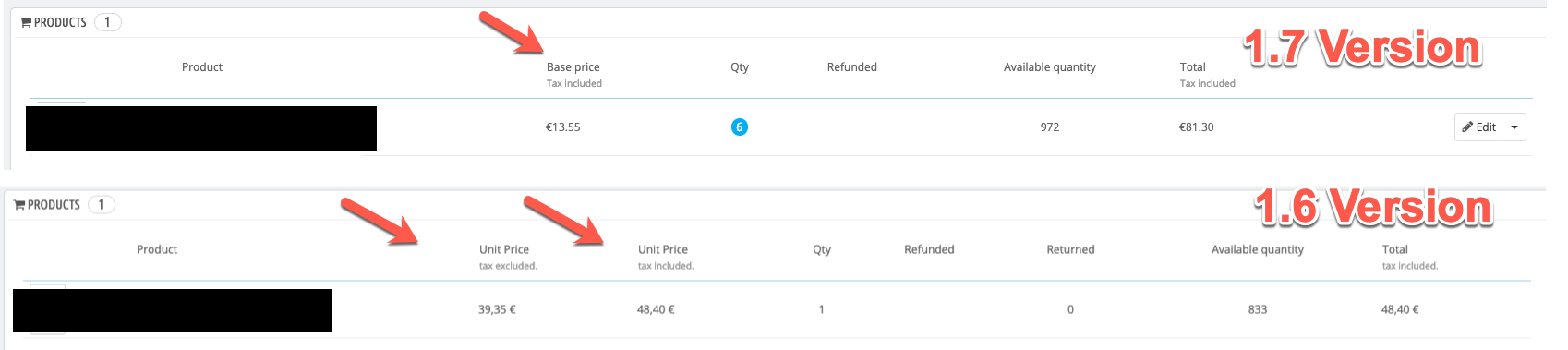1568x350 pixels.
Task: Click the cart icon in the top Products header
Action: click(26, 22)
